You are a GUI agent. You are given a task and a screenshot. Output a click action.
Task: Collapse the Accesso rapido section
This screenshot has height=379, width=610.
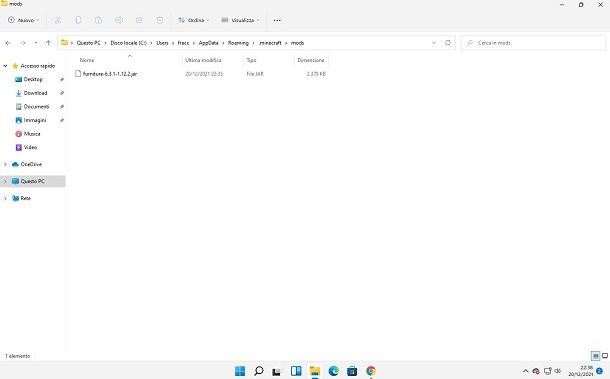click(5, 66)
